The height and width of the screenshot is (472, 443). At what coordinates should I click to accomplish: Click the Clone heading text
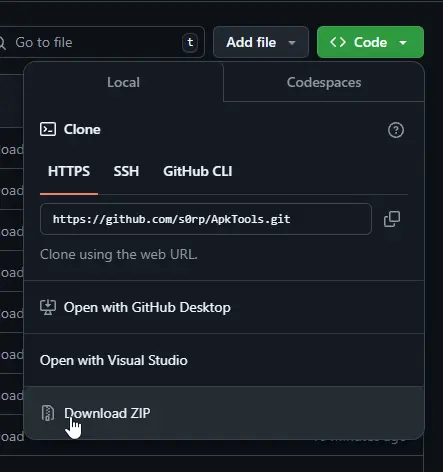(82, 129)
